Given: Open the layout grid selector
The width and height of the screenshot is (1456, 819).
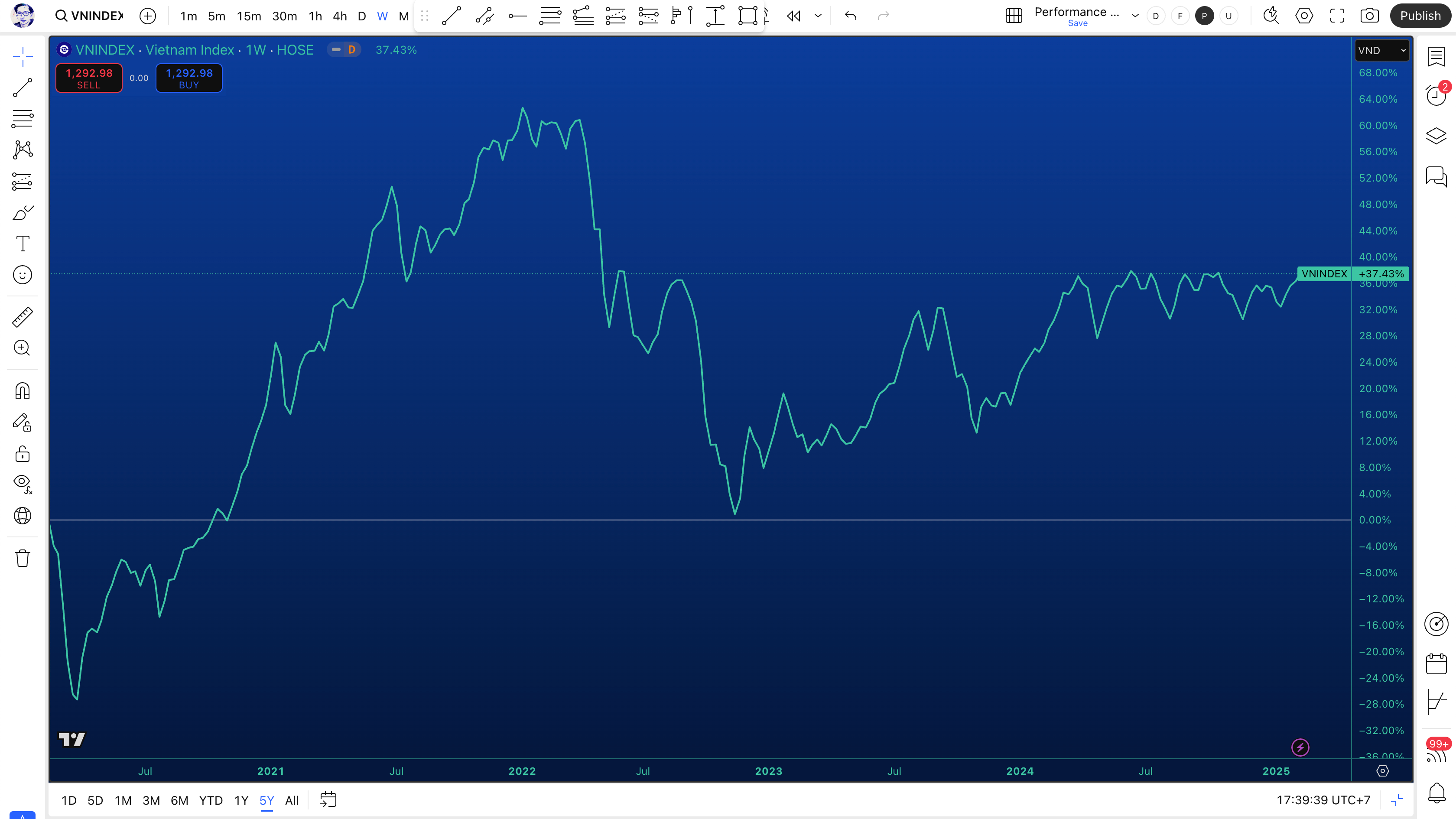Looking at the screenshot, I should click(1014, 16).
